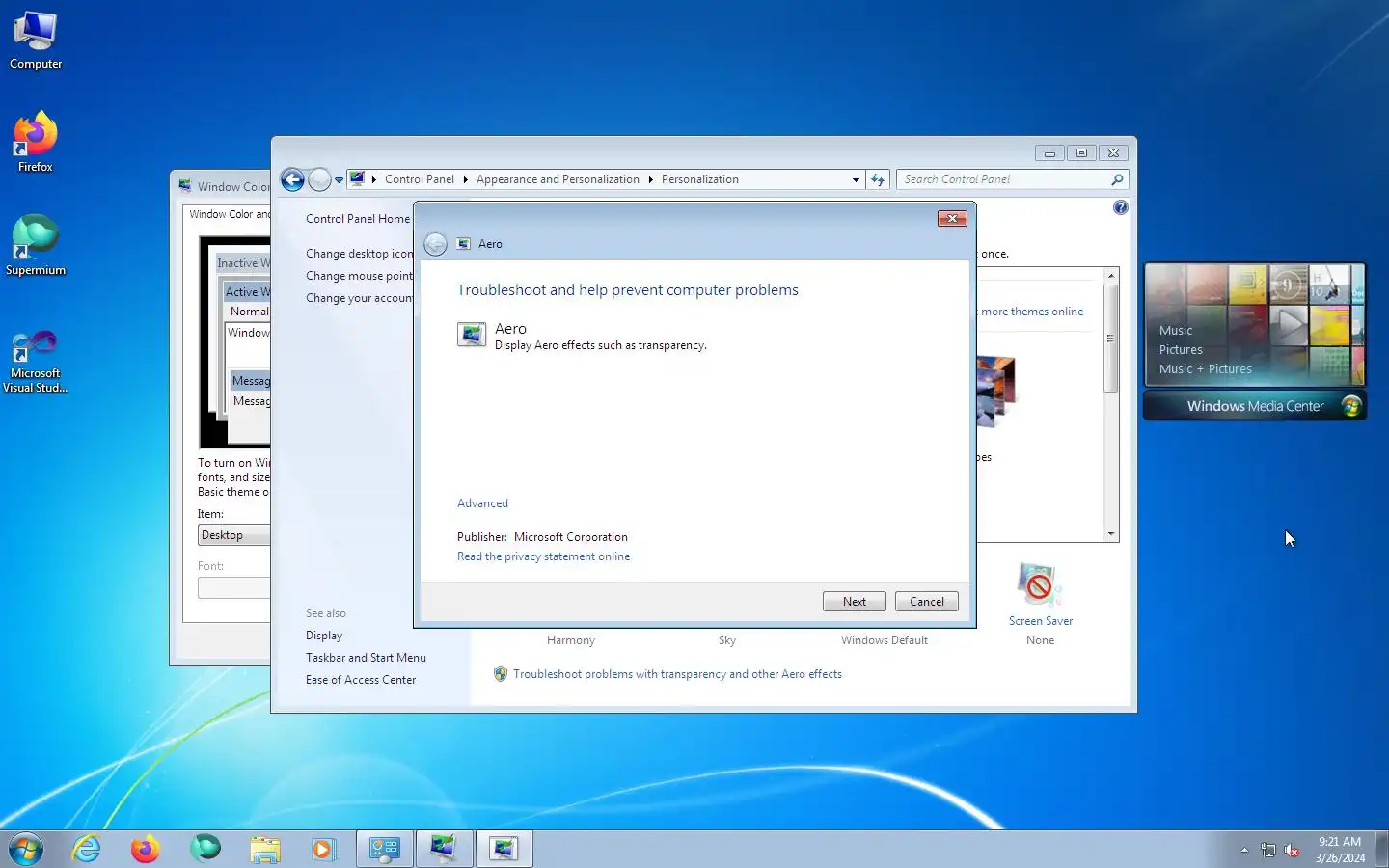Click Troubleshoot problems with transparency link
Viewport: 1389px width, 868px height.
click(677, 674)
